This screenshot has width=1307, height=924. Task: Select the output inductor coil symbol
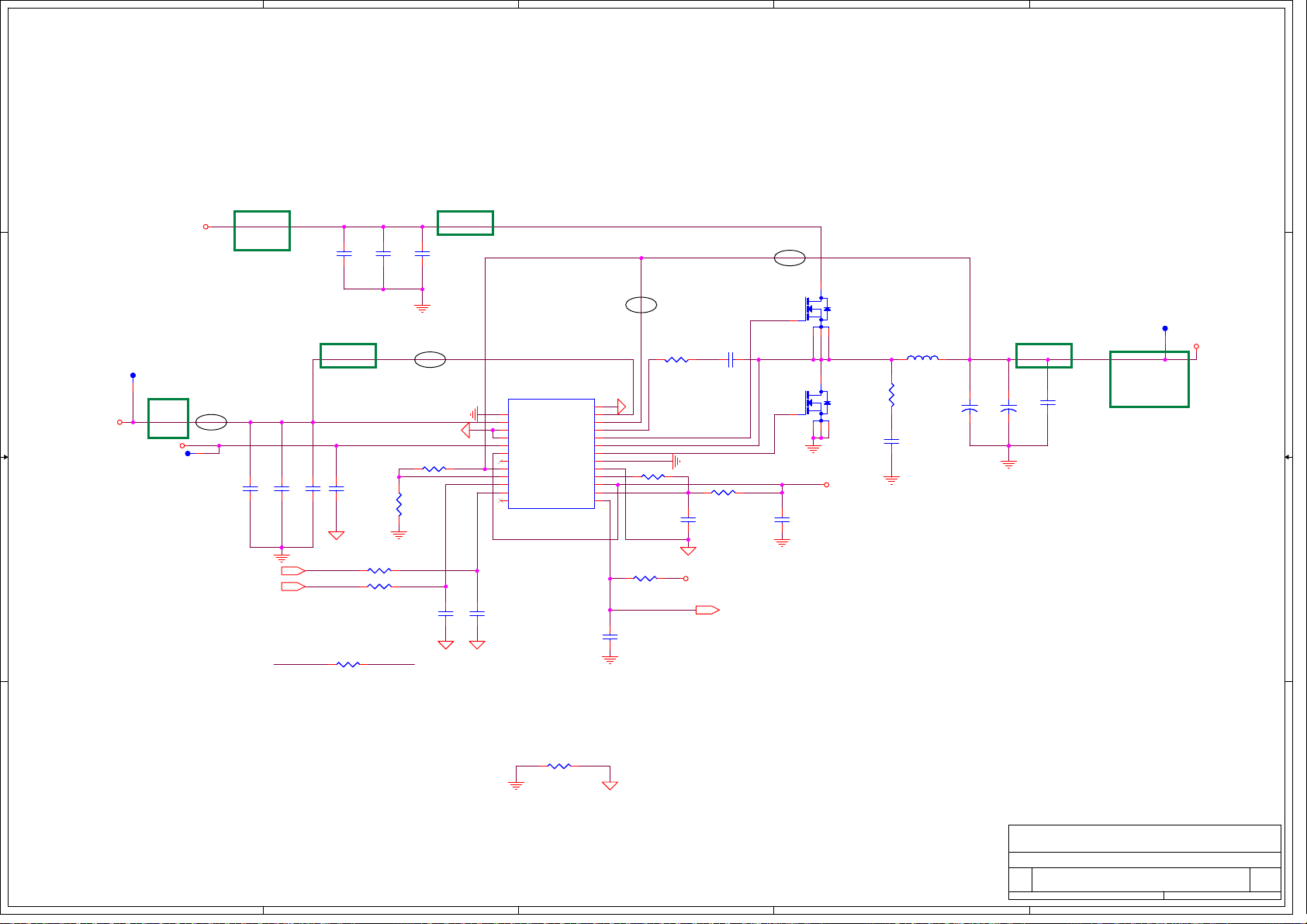(923, 358)
